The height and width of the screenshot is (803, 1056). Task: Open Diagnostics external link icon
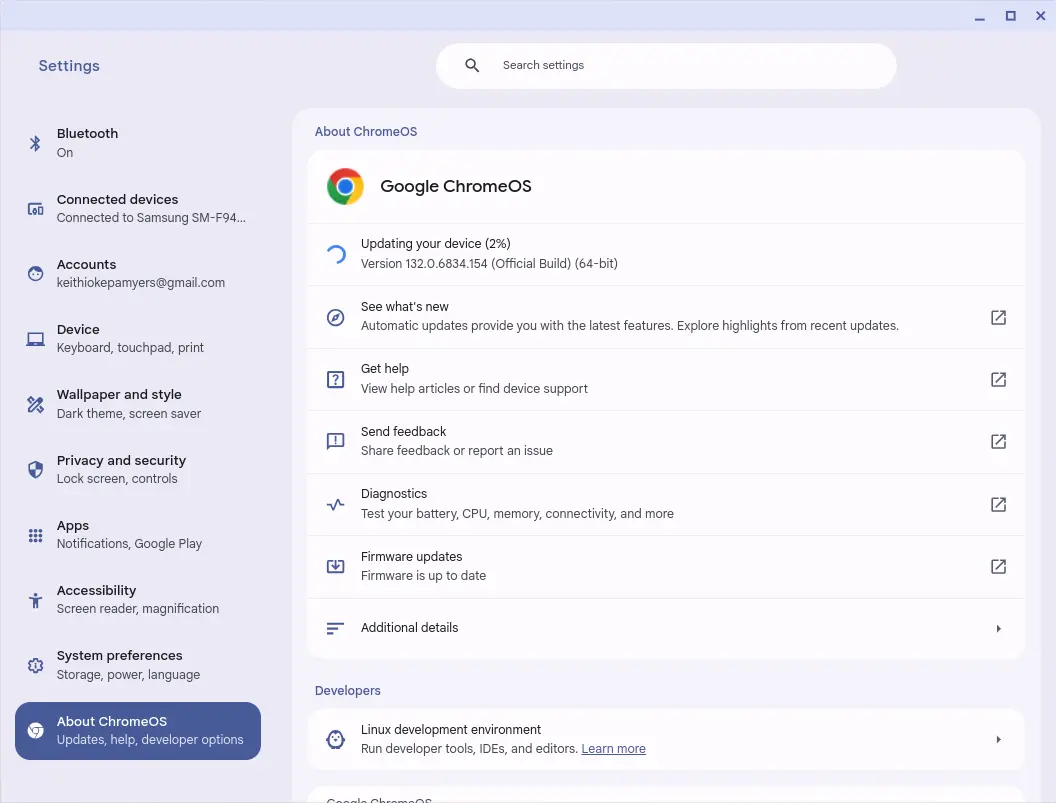tap(998, 504)
